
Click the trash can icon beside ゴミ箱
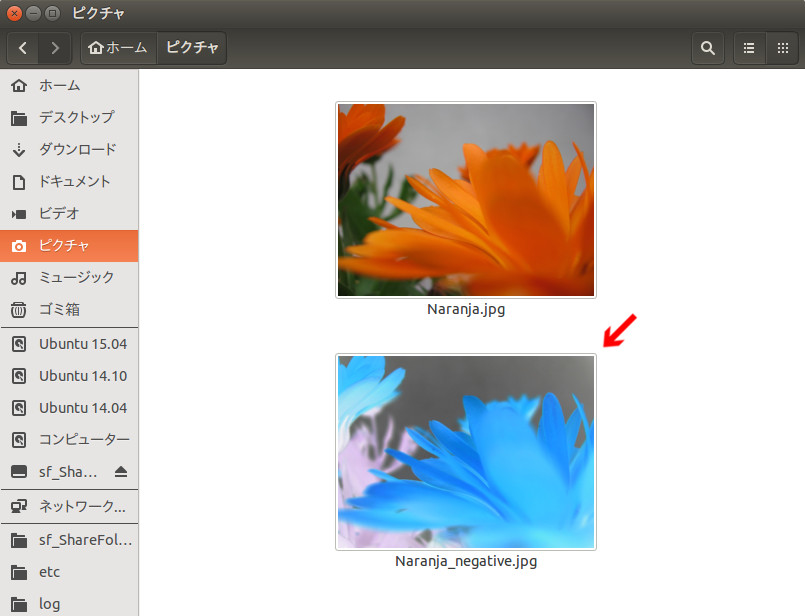(x=19, y=310)
